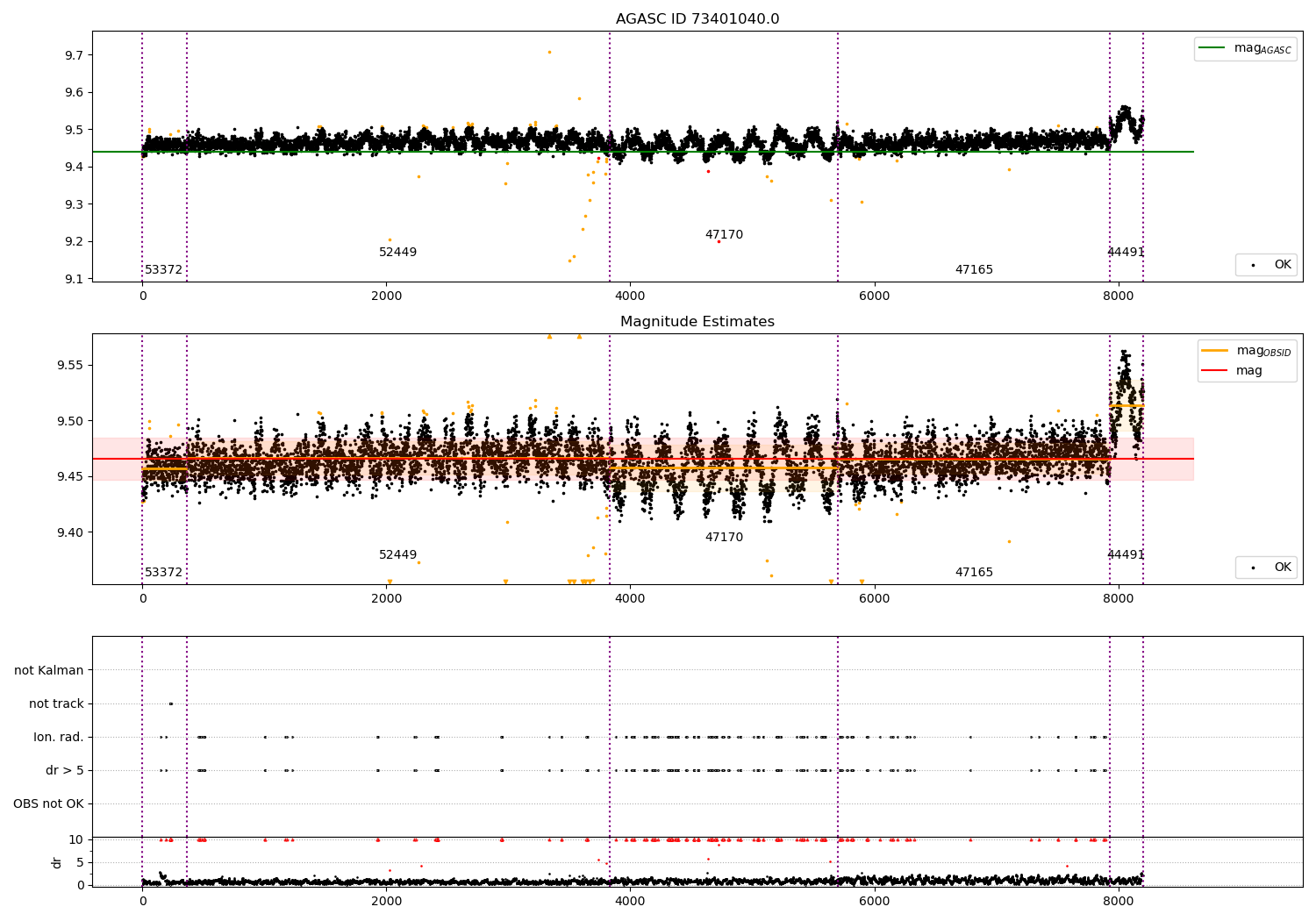The height and width of the screenshot is (921, 1316).
Task: Click the 'Ion. rad.' row label
Action: (59, 737)
